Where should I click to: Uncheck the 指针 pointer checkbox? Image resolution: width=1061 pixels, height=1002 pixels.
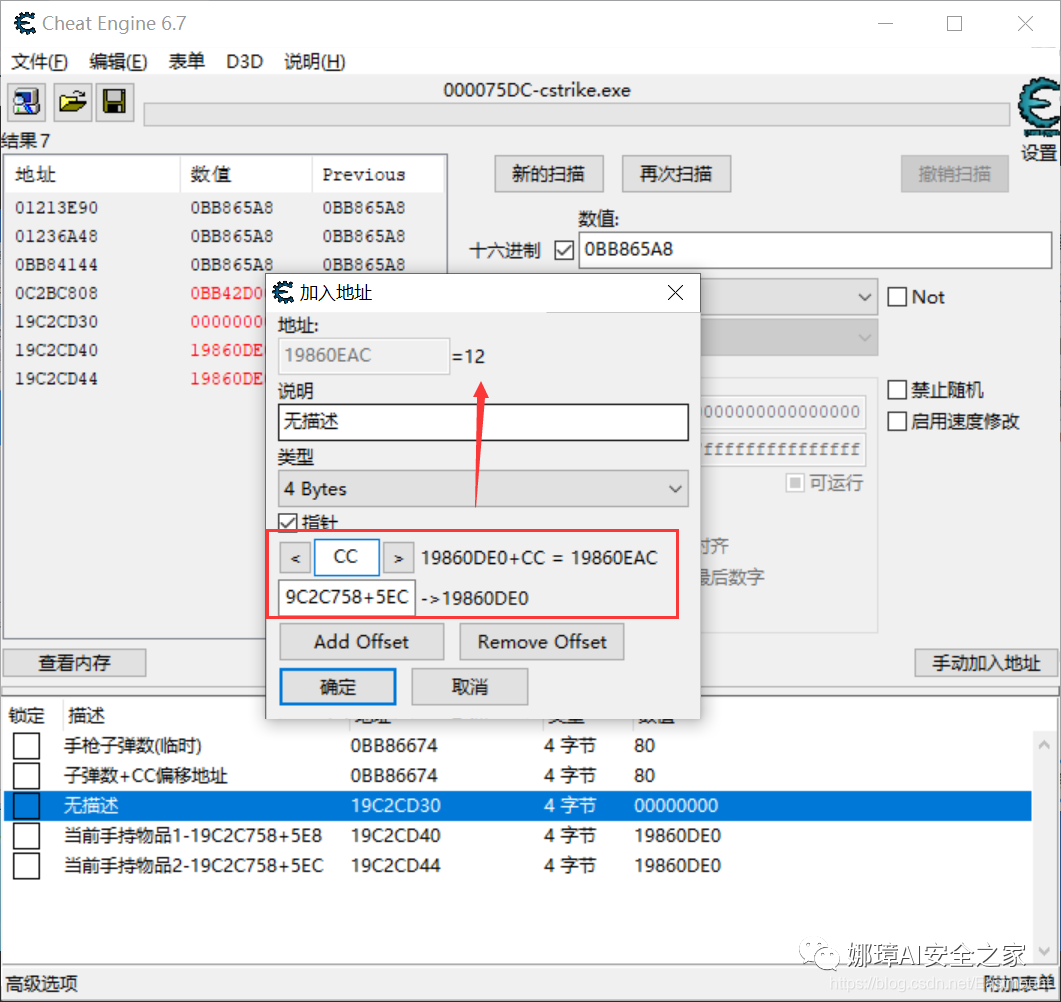(x=288, y=522)
